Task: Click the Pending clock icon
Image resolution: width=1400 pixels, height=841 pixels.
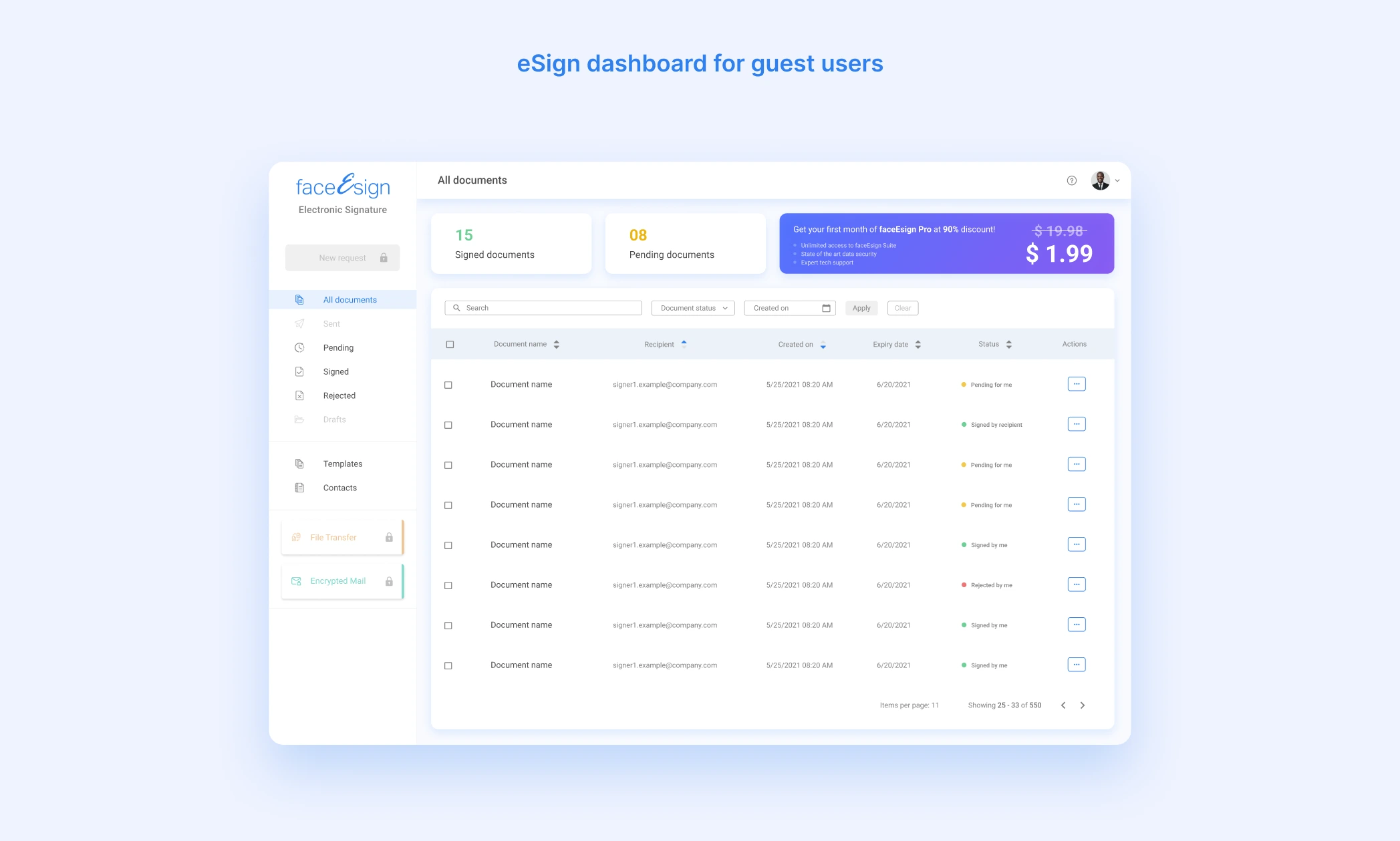Action: pos(299,348)
